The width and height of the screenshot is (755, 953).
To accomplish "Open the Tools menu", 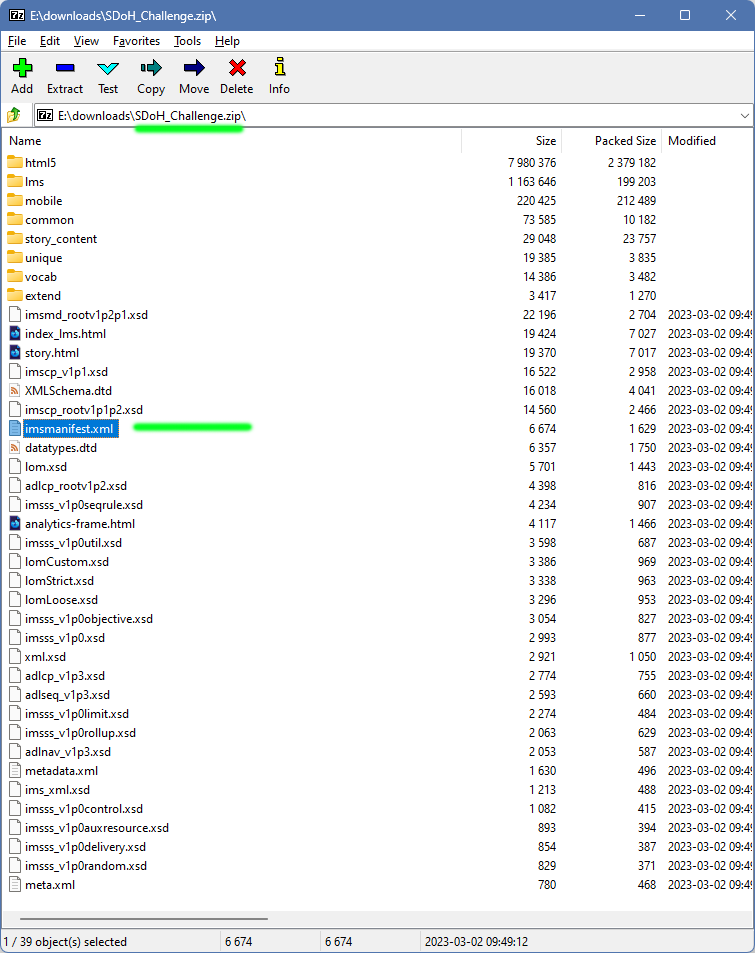I will 187,41.
